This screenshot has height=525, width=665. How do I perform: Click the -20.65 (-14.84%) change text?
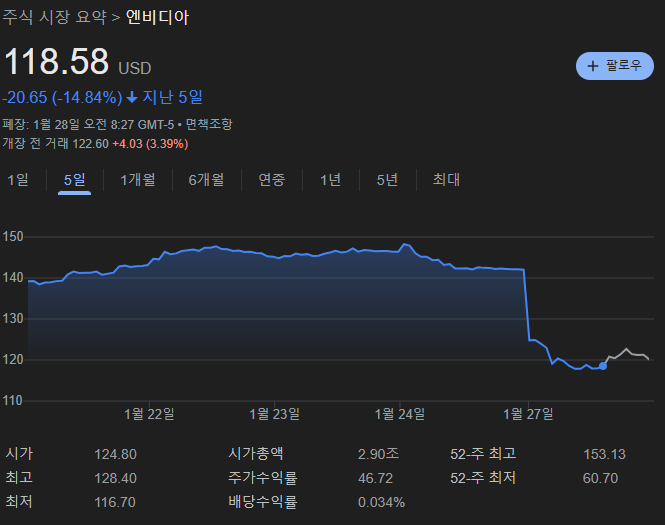(62, 98)
